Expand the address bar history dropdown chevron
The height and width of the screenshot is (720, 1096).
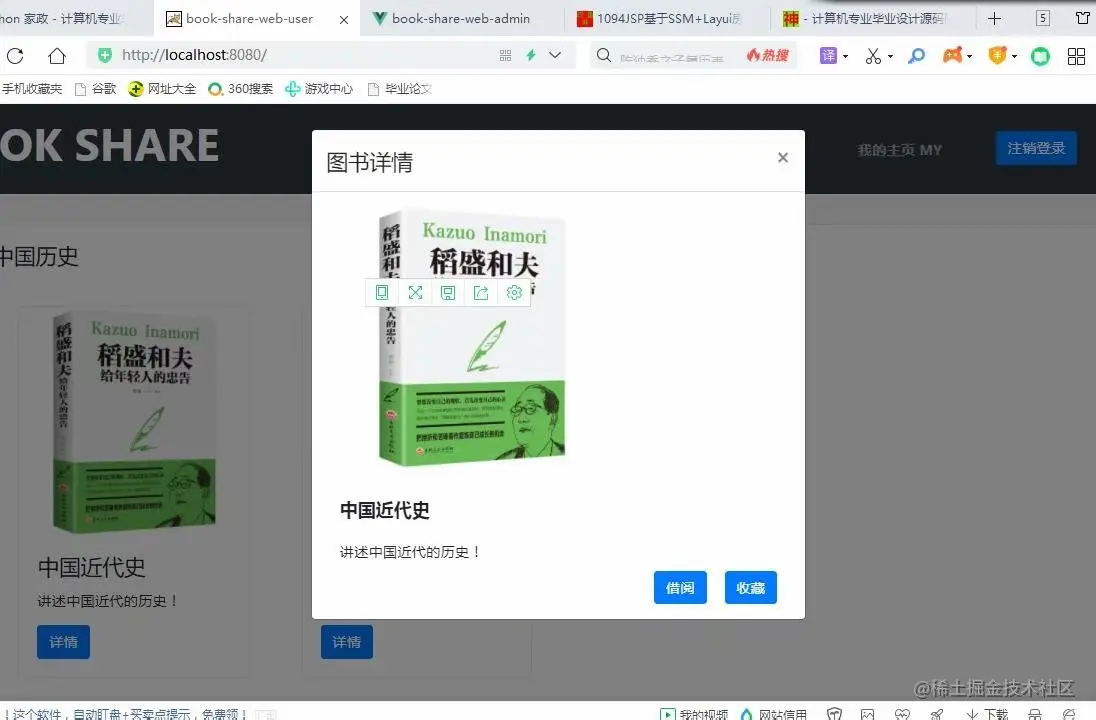pos(555,55)
